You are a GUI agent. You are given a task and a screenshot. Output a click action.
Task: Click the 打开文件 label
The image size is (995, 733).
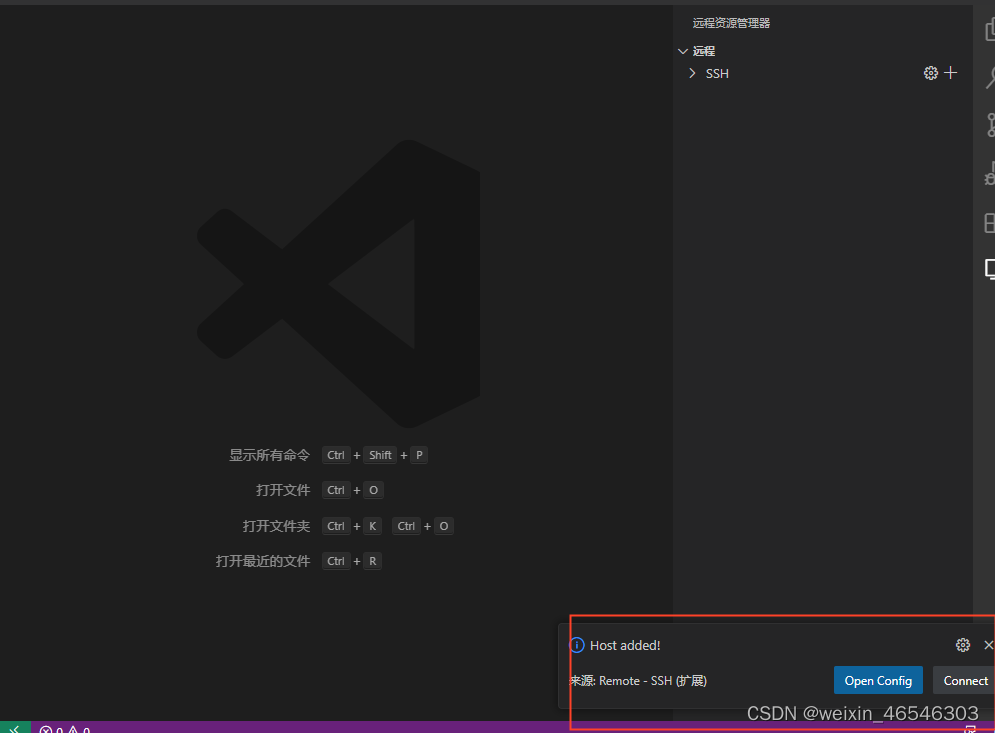[283, 490]
